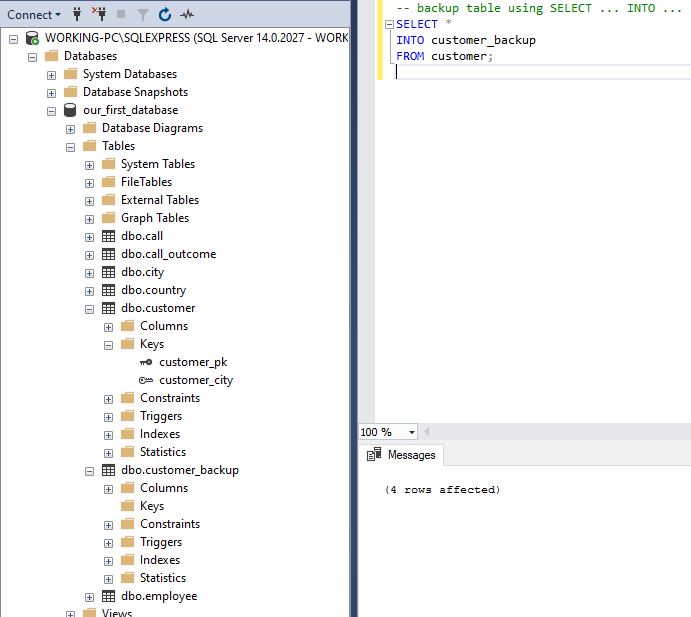Click the "FROM" keyword in the query
This screenshot has width=691, height=617.
coord(410,56)
